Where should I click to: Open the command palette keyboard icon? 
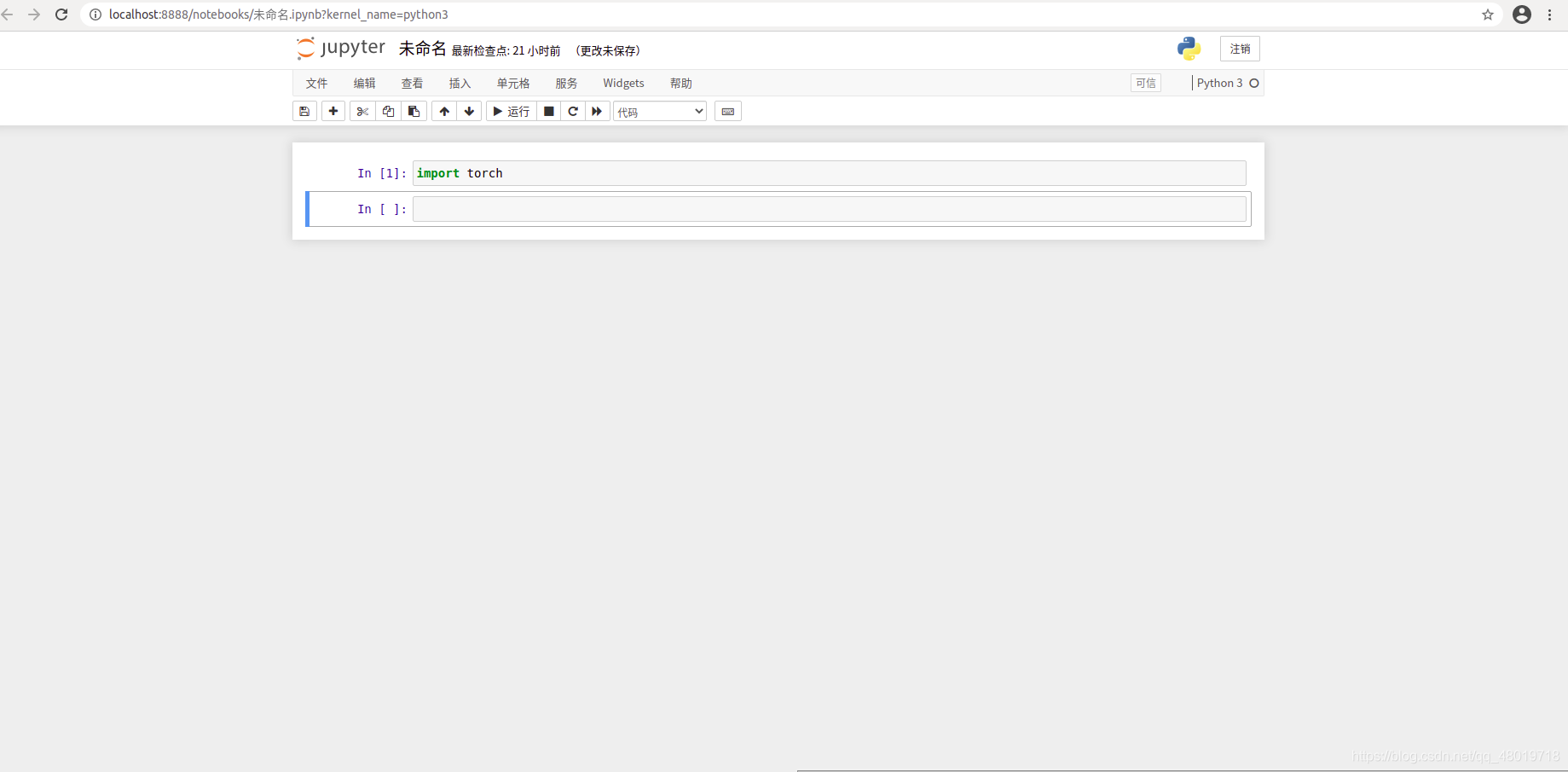pos(728,111)
